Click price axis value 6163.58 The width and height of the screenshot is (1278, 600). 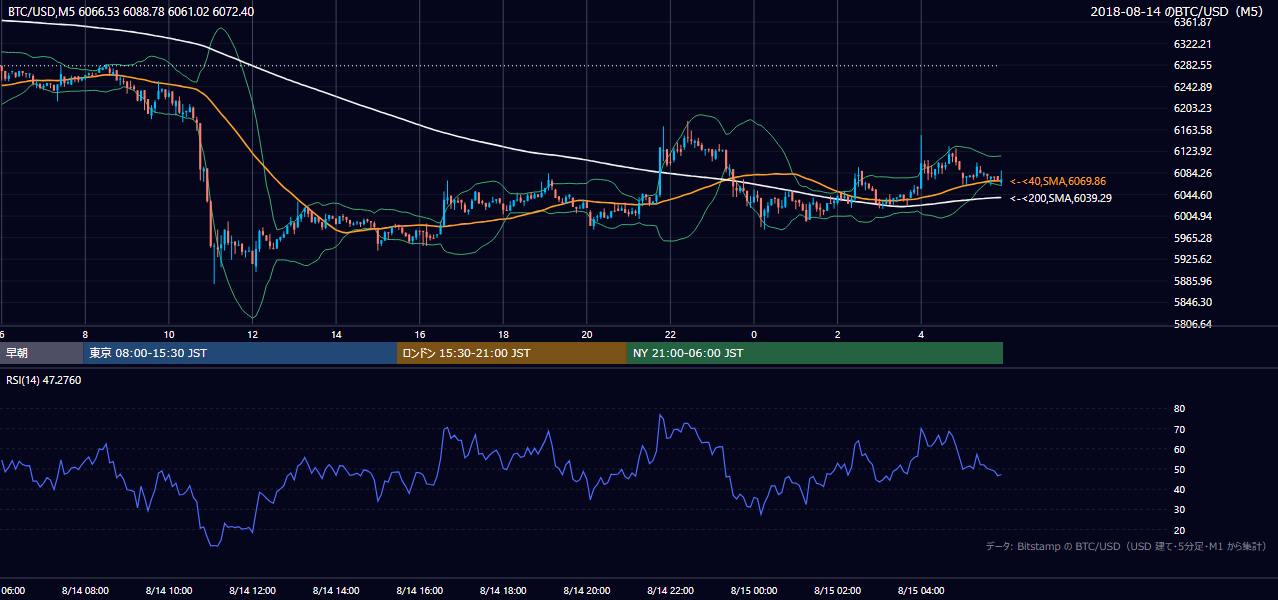pos(1193,130)
